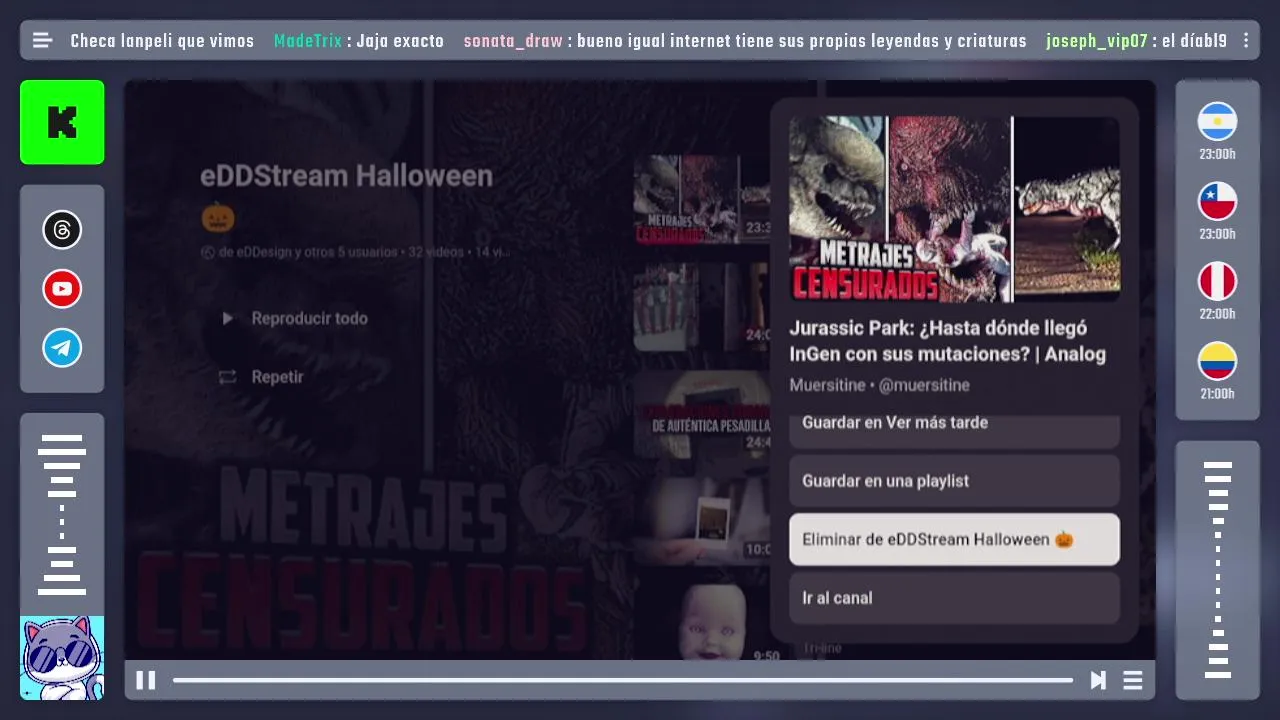Click the right audio level meter
The height and width of the screenshot is (720, 1280).
[x=1217, y=570]
